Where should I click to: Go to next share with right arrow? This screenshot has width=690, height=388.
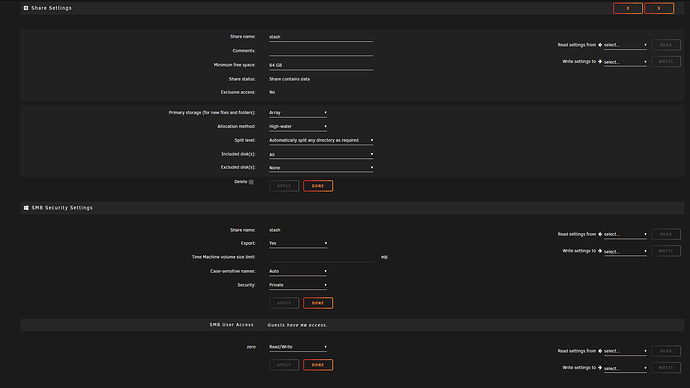[659, 8]
